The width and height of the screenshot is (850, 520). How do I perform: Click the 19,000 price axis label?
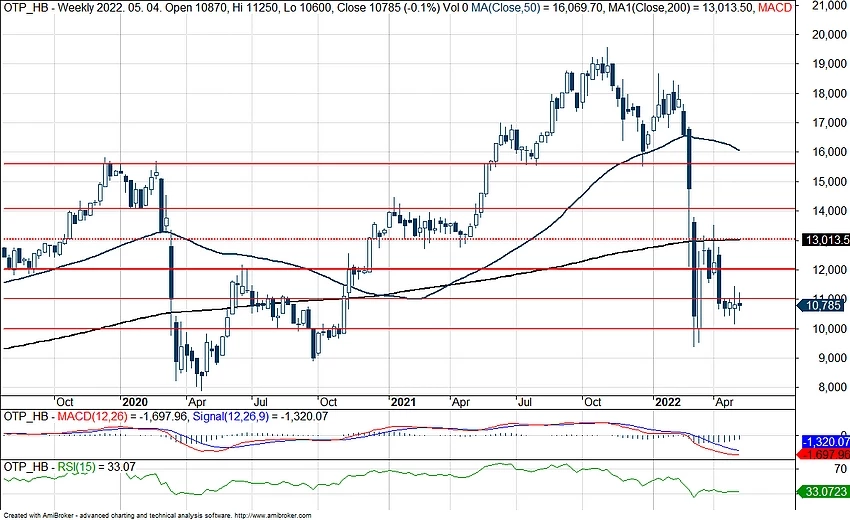coord(828,64)
